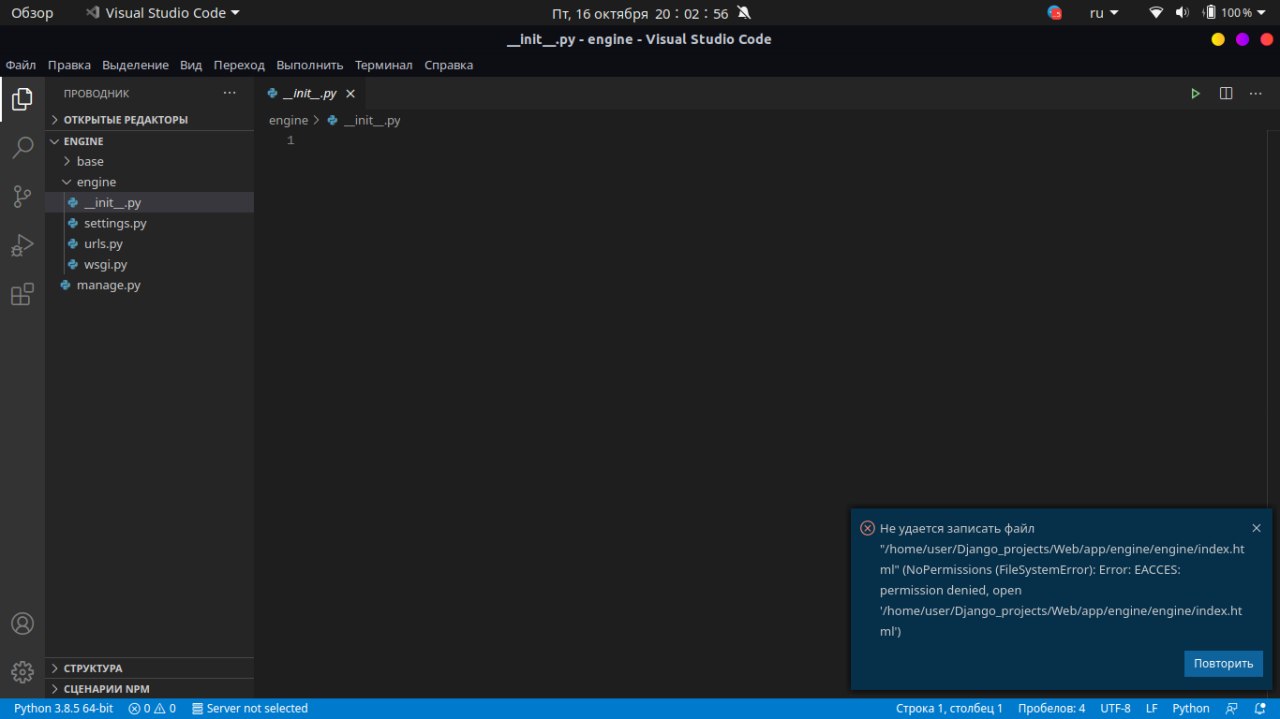
Task: Open the Правка menu
Action: click(x=69, y=65)
